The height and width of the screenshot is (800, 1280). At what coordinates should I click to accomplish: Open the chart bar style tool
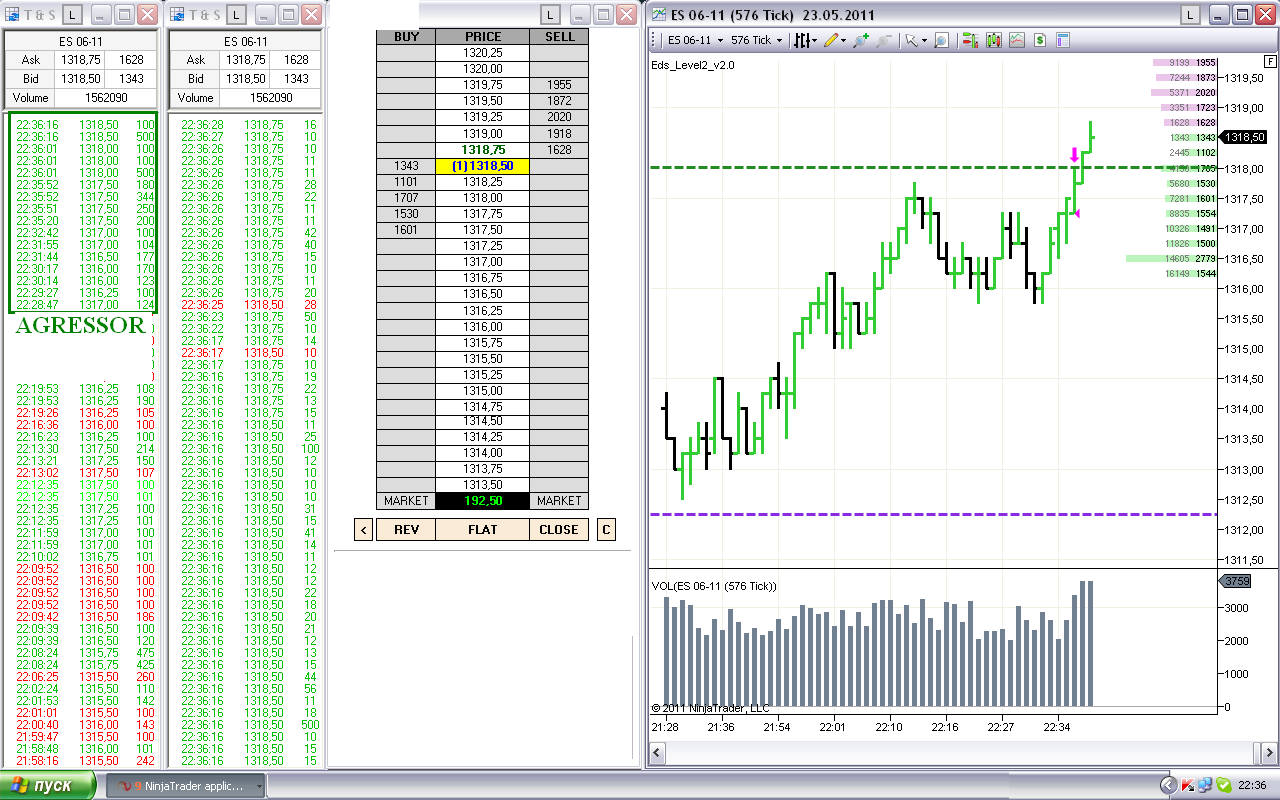[x=800, y=40]
